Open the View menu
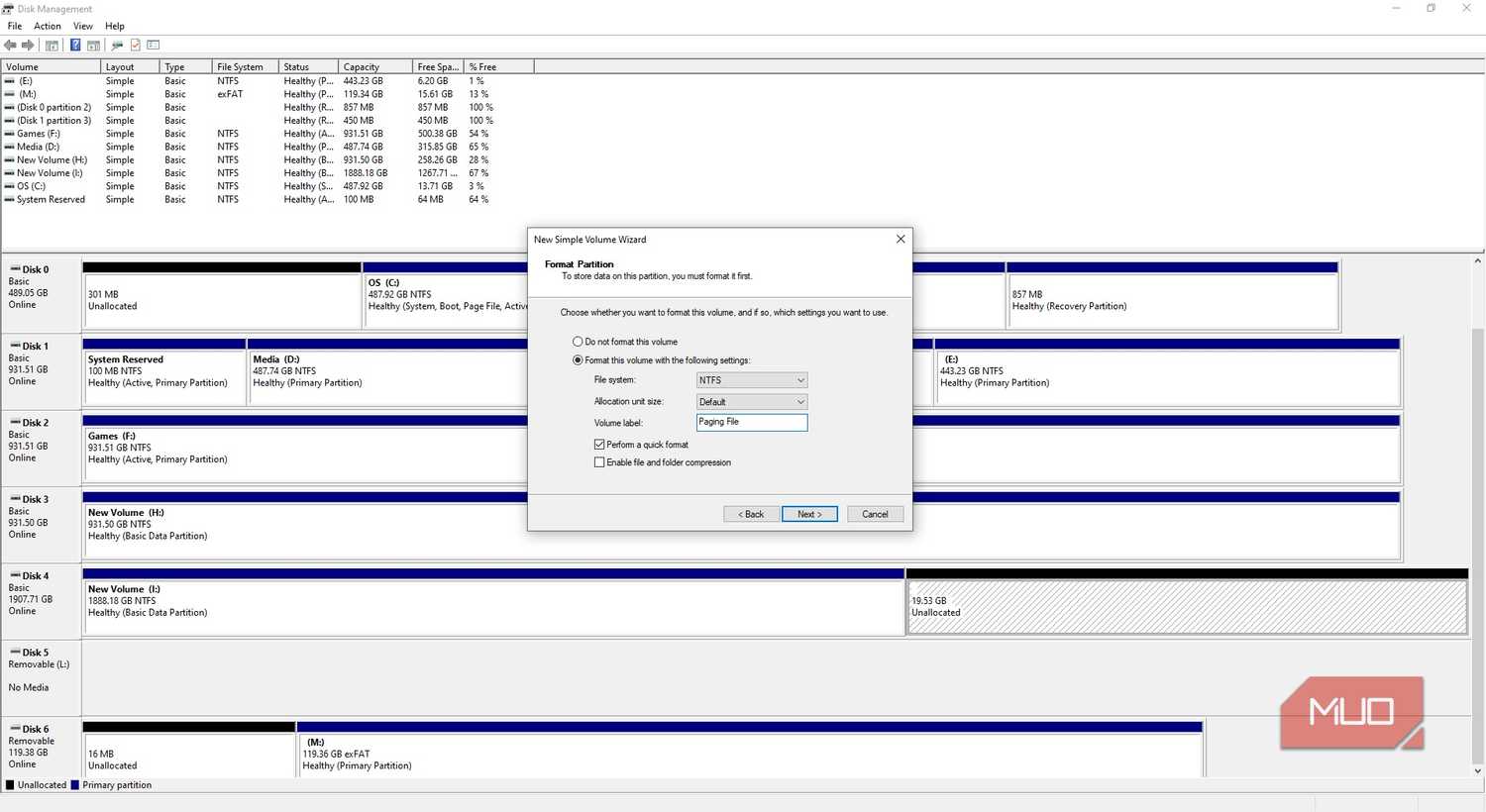The image size is (1486, 812). 83,26
